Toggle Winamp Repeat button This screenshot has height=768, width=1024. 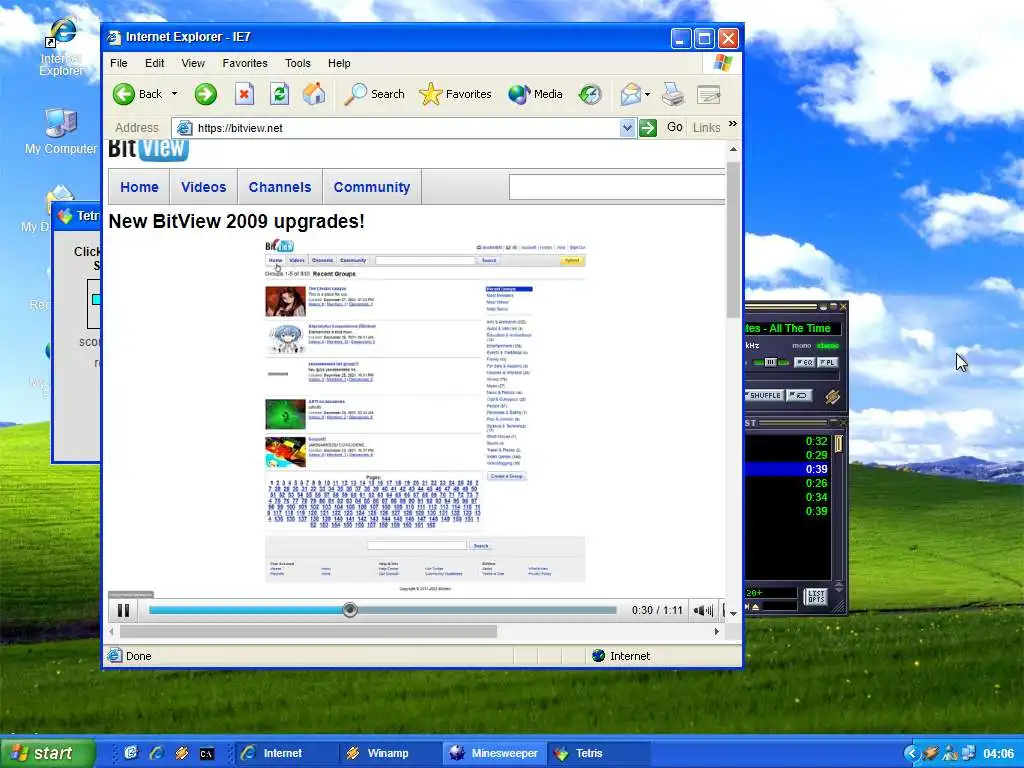pyautogui.click(x=798, y=395)
